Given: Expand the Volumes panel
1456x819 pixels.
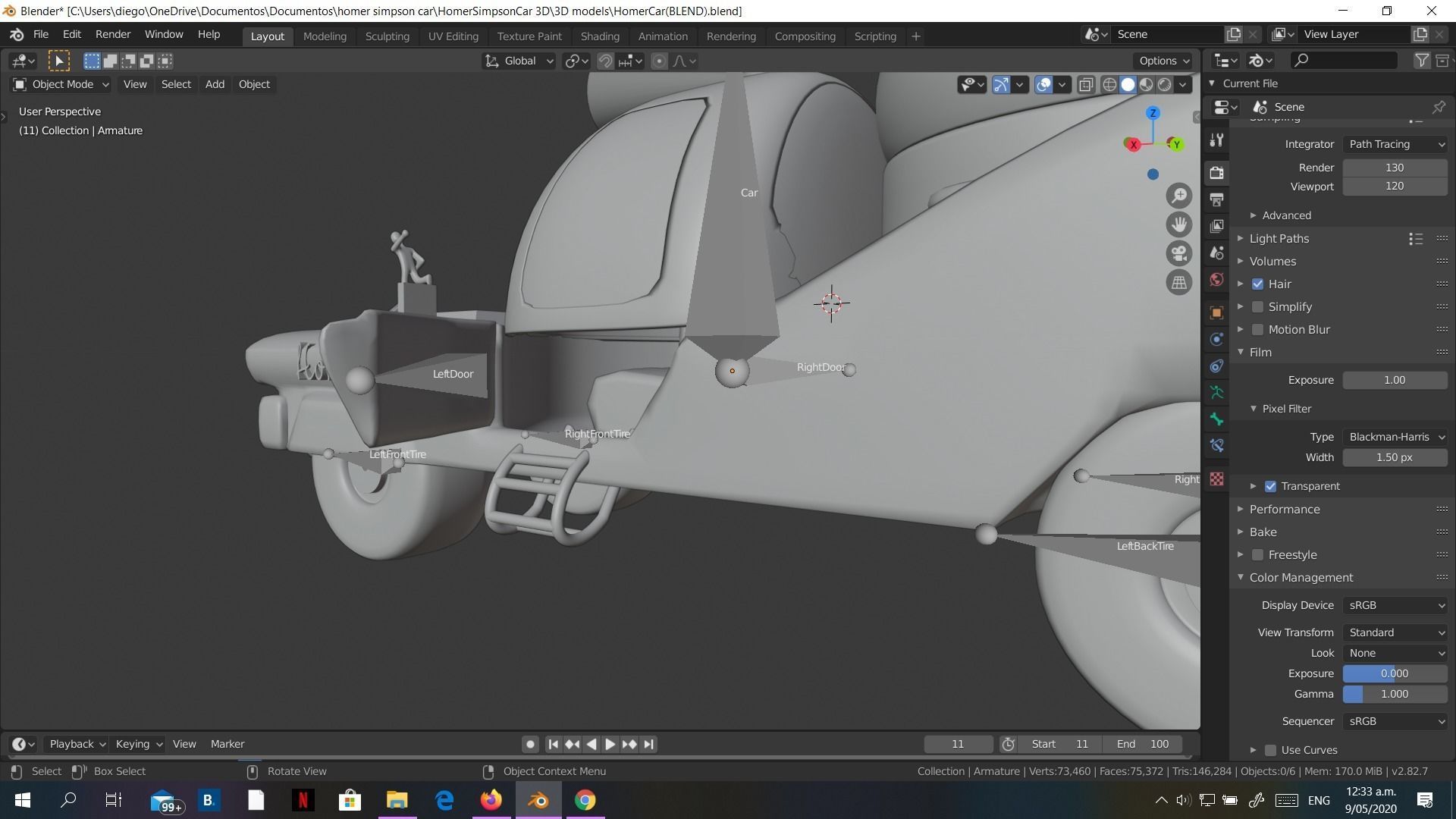Looking at the screenshot, I should pos(1272,261).
